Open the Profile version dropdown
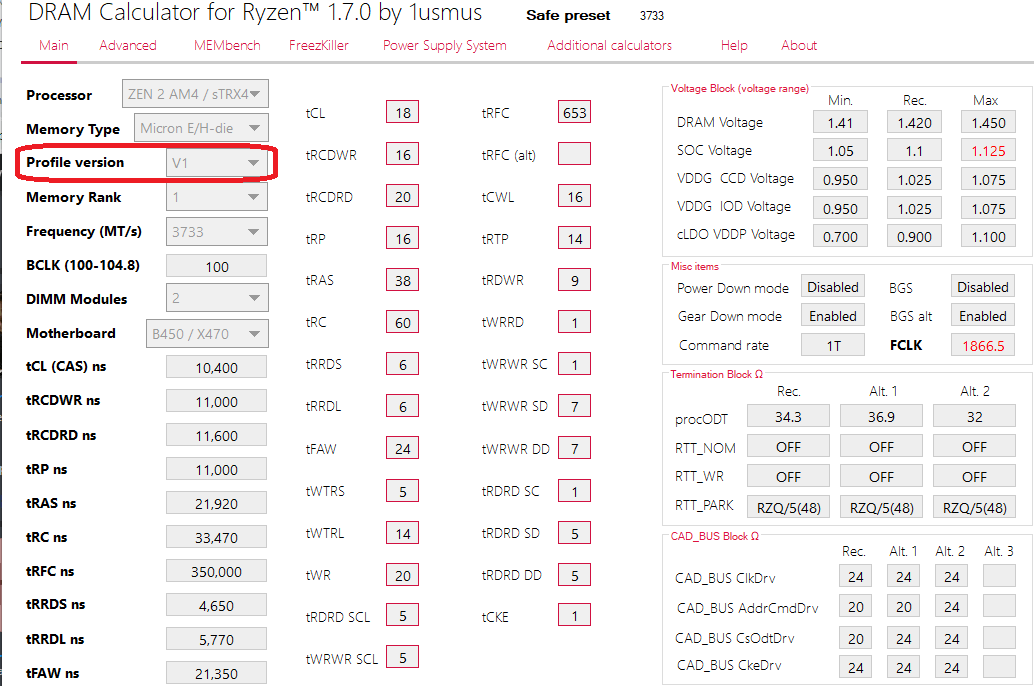Screen dimensions: 1034x686 [216, 163]
